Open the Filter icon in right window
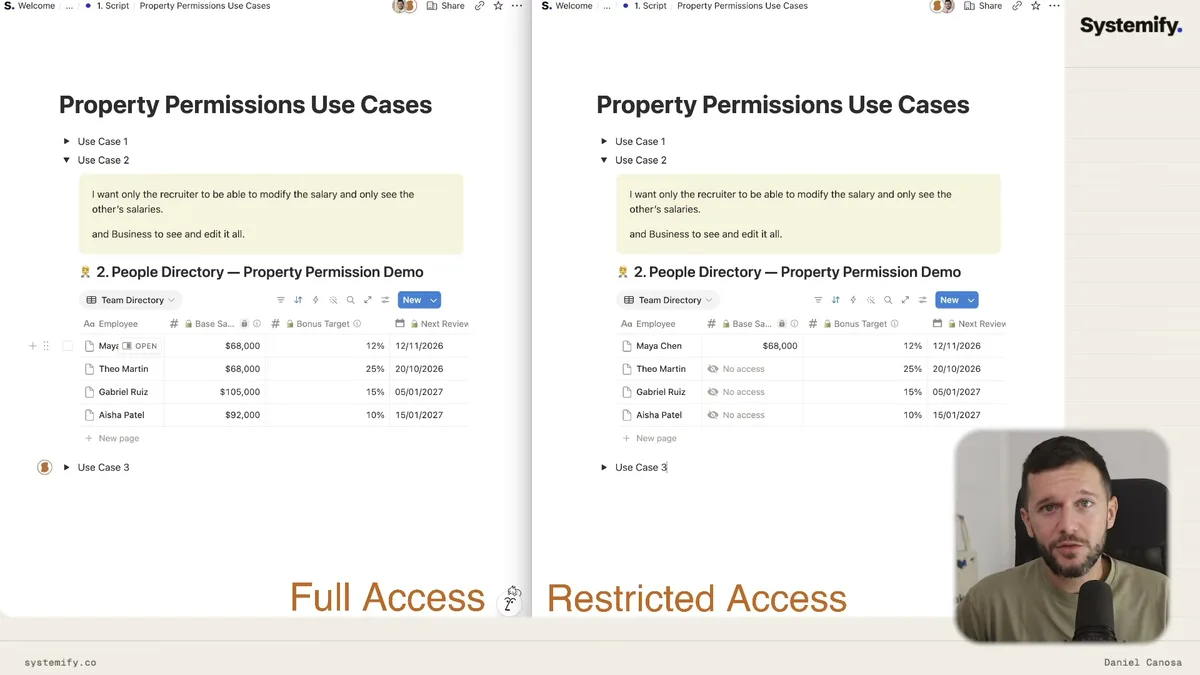The width and height of the screenshot is (1200, 675). [818, 300]
